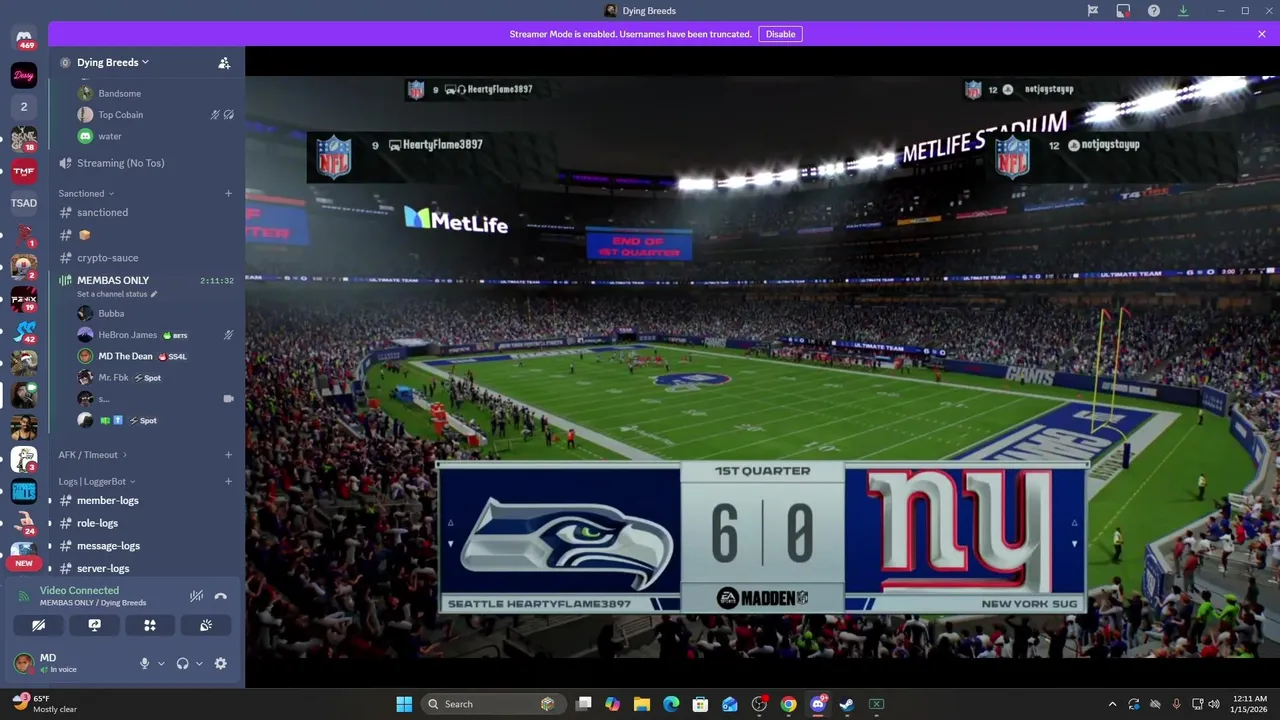Open the activities launcher button
The height and width of the screenshot is (720, 1280).
point(150,625)
